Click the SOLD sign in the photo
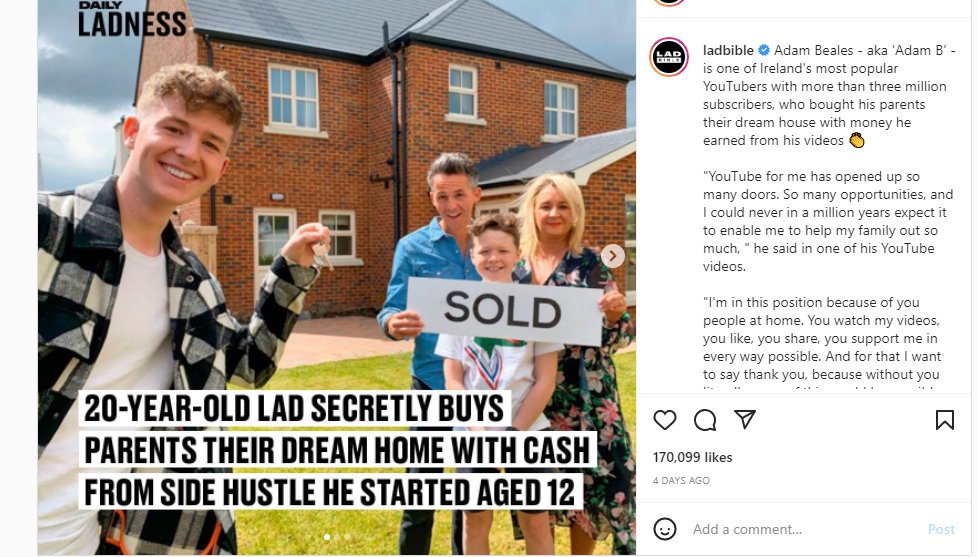Image resolution: width=977 pixels, height=557 pixels. coord(505,310)
